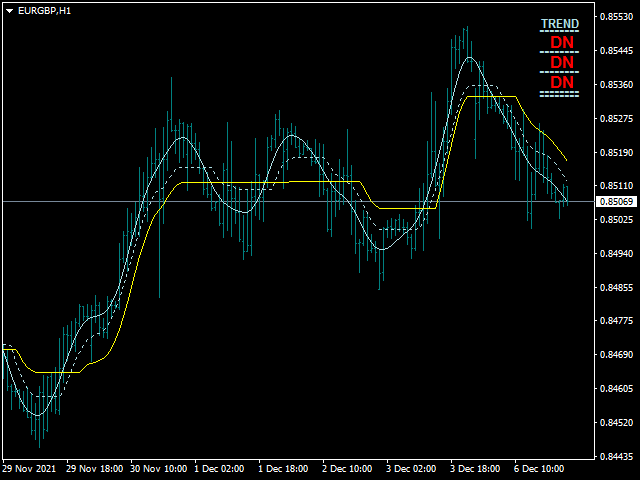Select the EURGBP,H1 chart title text
Viewport: 640px width, 480px height.
(x=44, y=11)
